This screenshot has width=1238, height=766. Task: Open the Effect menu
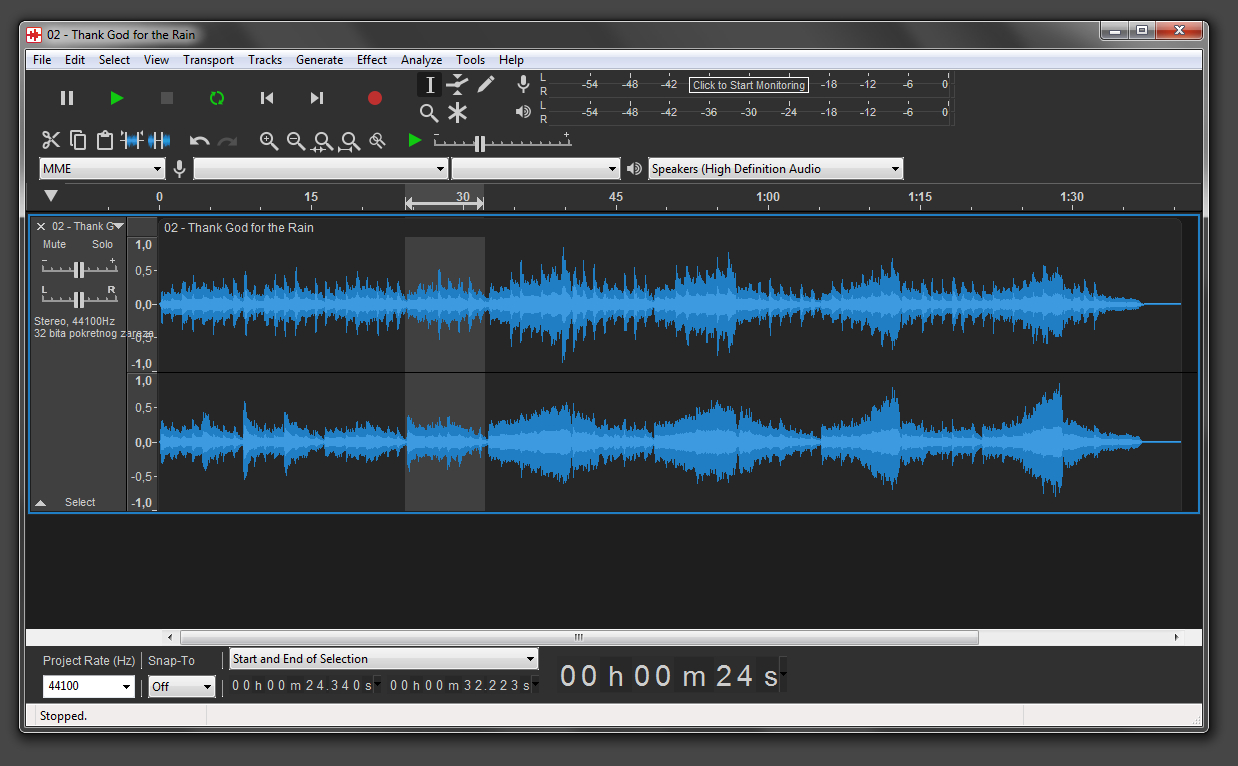tap(371, 60)
